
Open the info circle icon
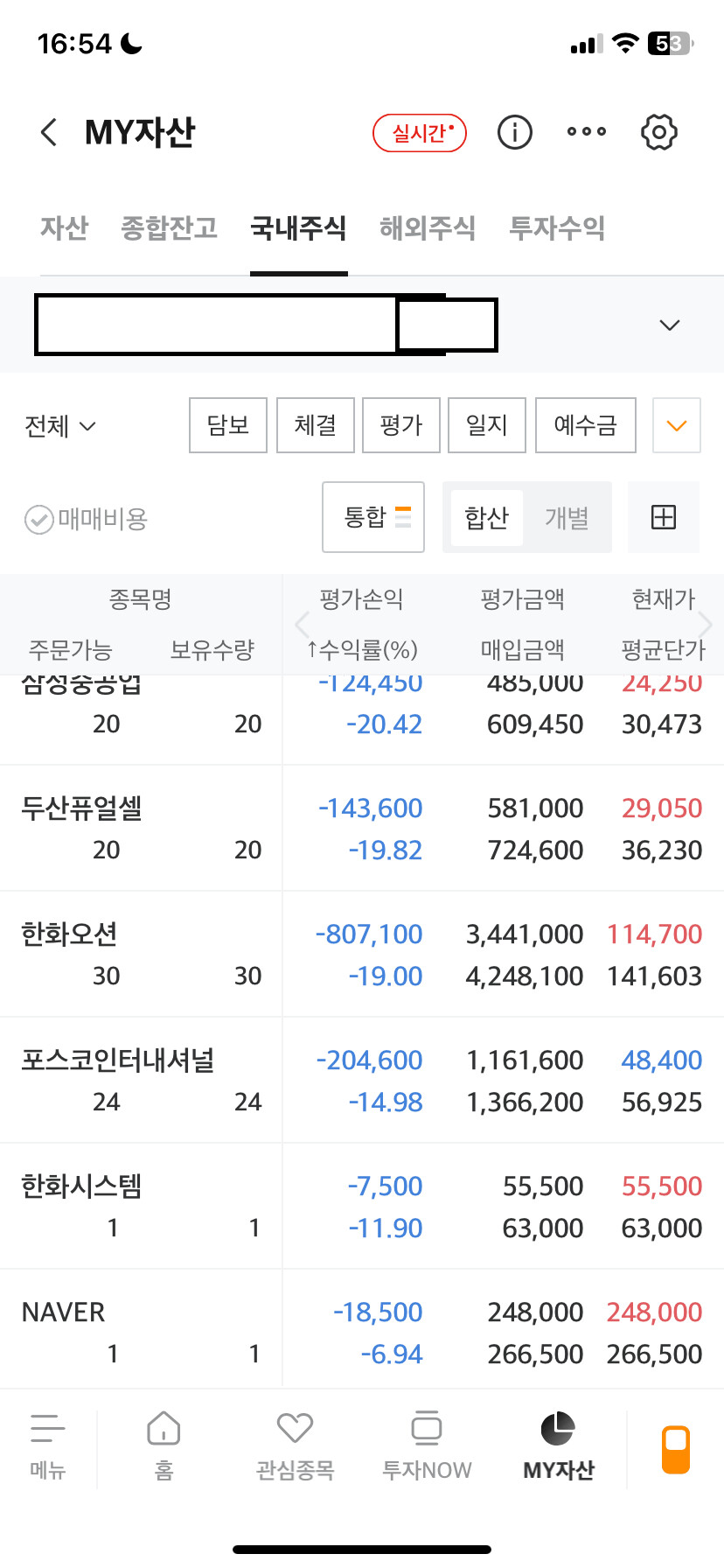514,133
